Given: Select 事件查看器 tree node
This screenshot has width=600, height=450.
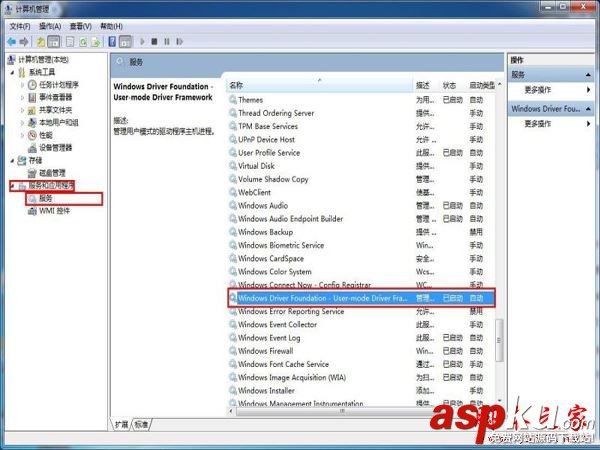Looking at the screenshot, I should pyautogui.click(x=55, y=97).
